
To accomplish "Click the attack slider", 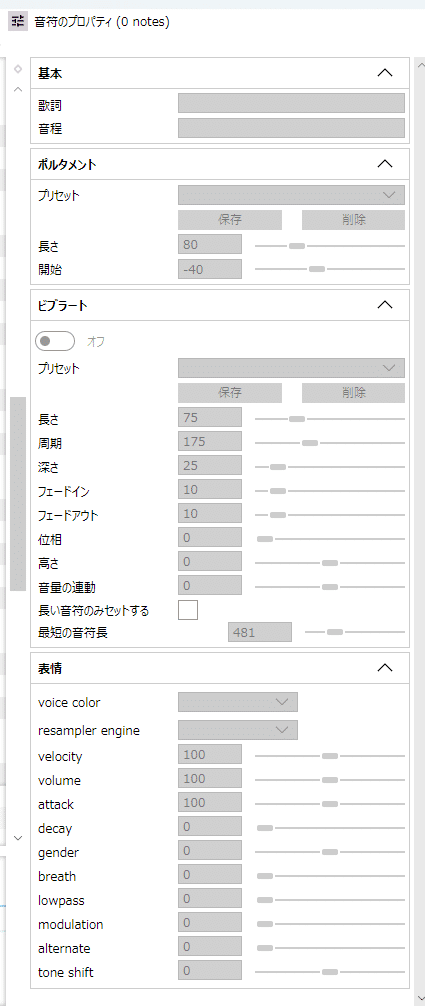I will 330,803.
